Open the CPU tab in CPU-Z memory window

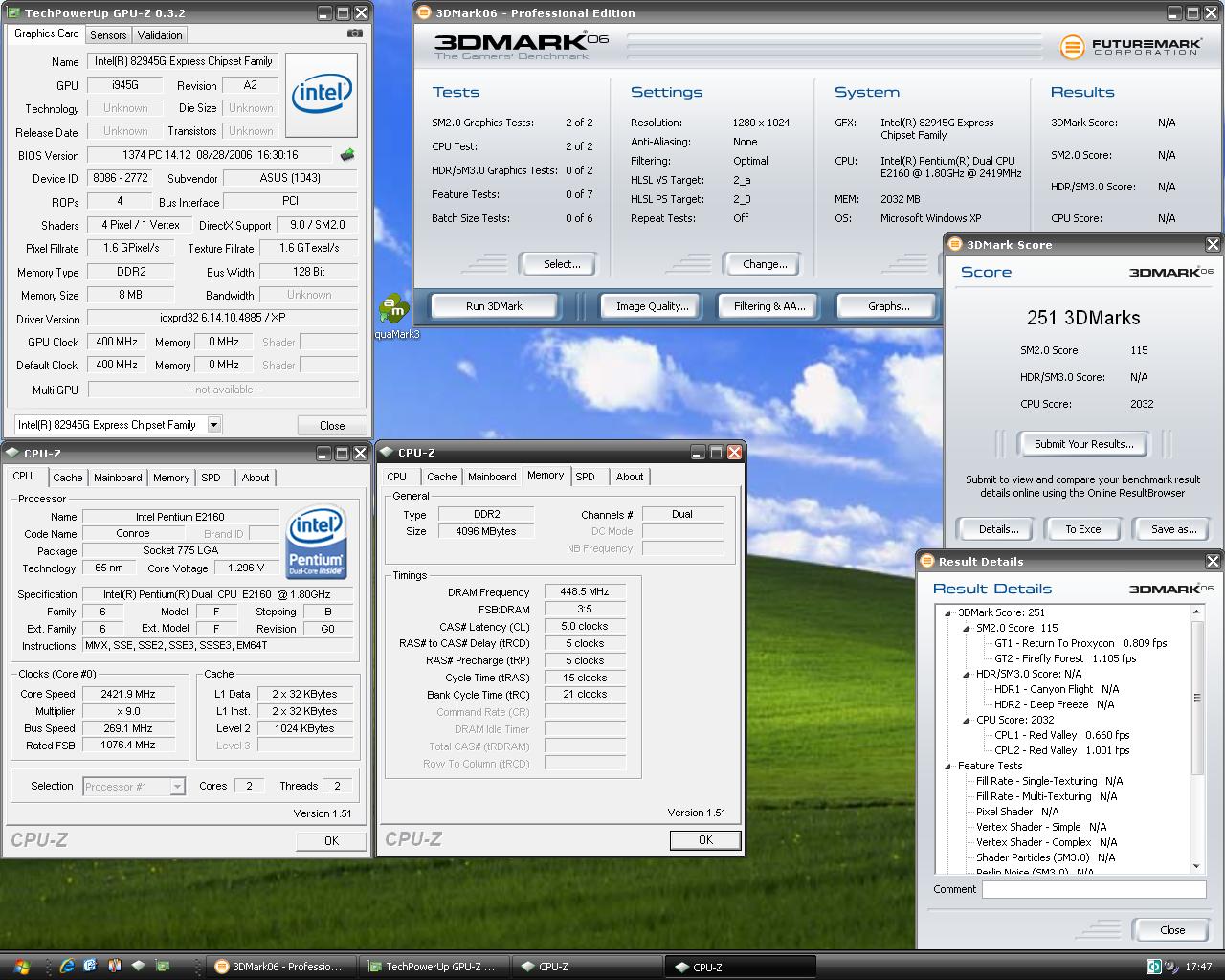(397, 477)
